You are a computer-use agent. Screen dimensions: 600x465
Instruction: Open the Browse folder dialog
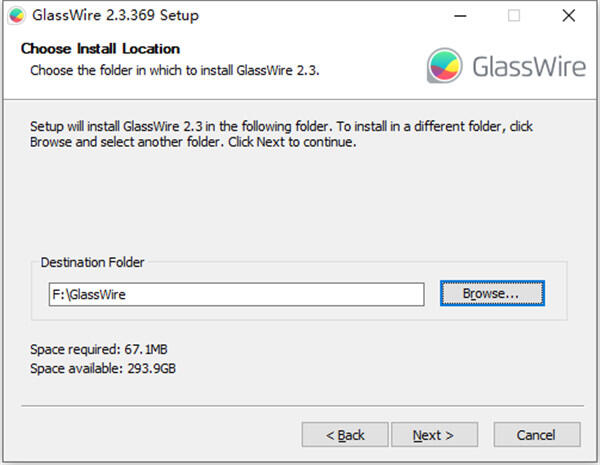[x=491, y=294]
